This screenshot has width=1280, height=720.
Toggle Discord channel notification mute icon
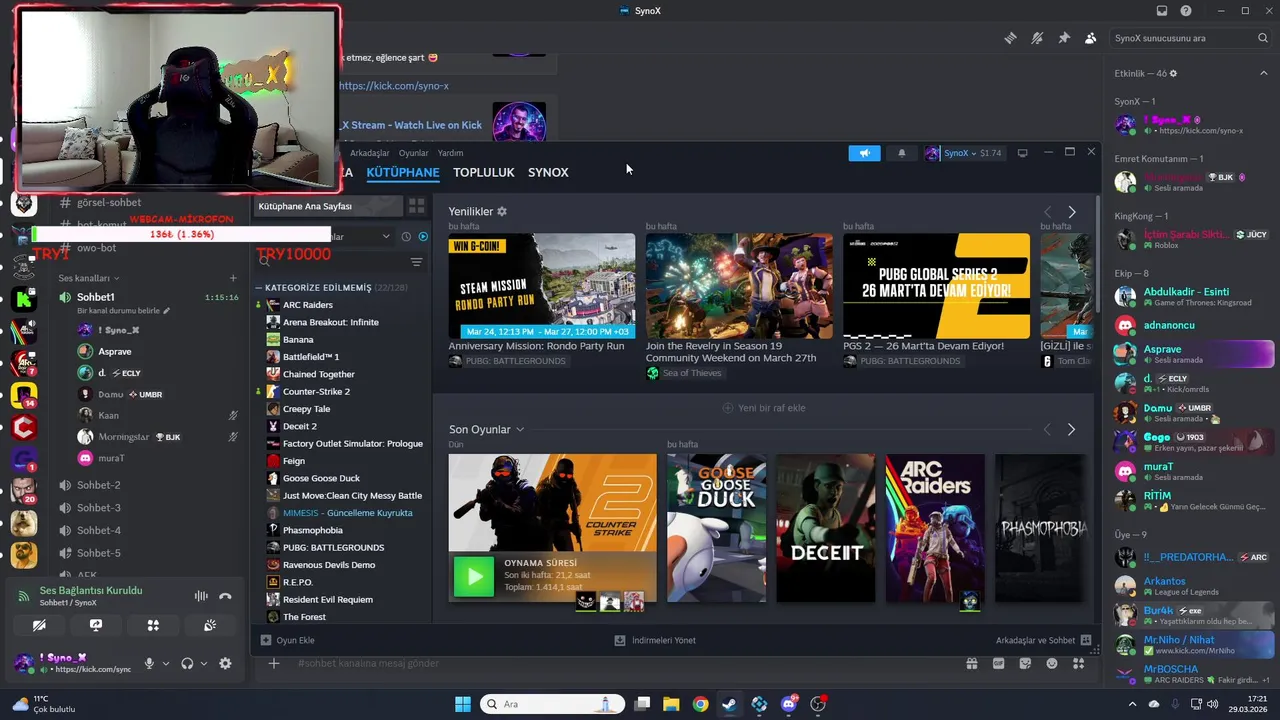click(x=1037, y=38)
